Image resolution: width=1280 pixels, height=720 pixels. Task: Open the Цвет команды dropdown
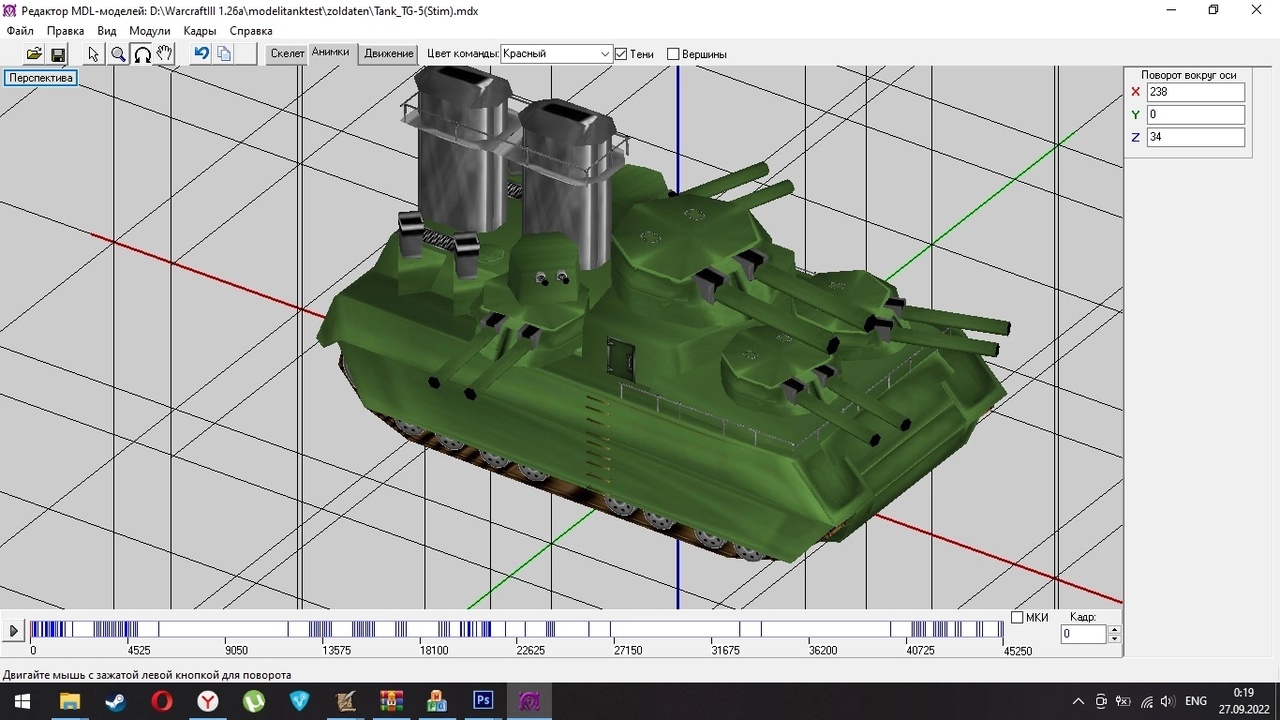605,54
